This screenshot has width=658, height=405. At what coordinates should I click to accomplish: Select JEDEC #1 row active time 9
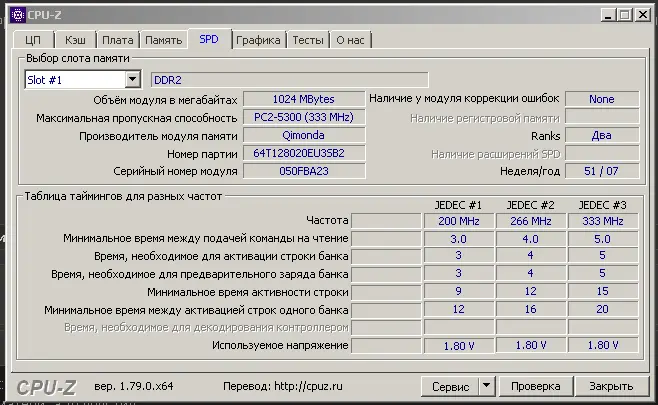(x=459, y=291)
